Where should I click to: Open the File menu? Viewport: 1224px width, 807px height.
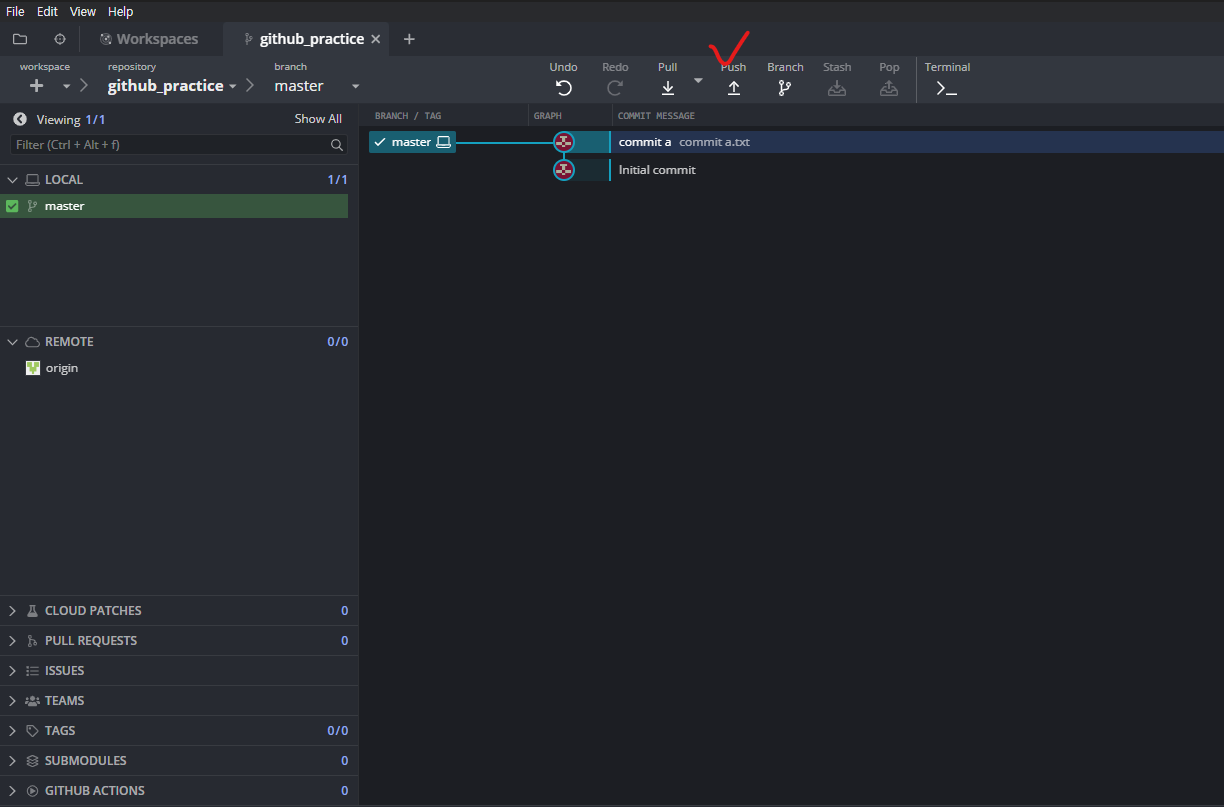(15, 12)
